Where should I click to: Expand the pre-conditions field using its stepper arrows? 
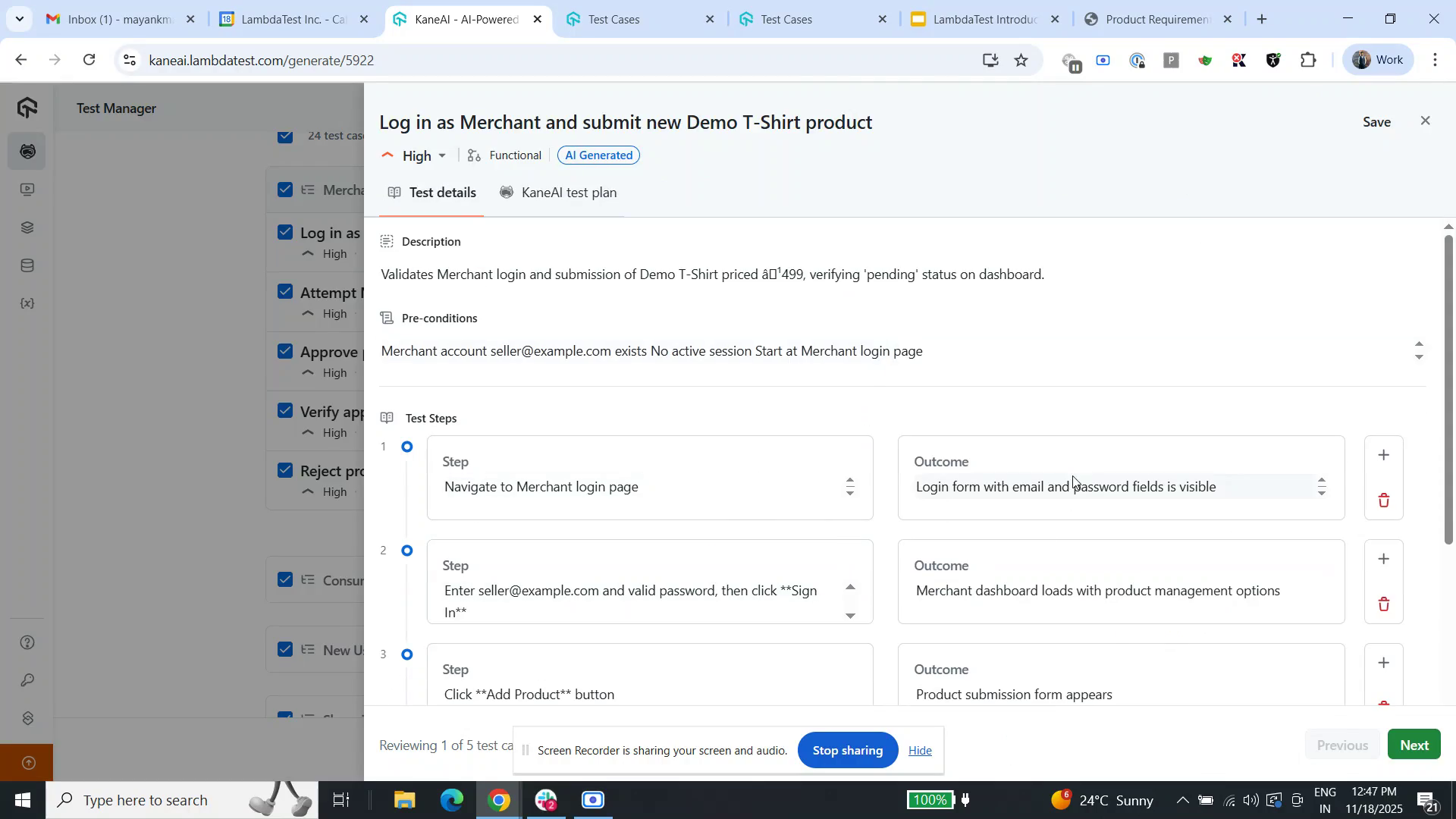(1419, 350)
